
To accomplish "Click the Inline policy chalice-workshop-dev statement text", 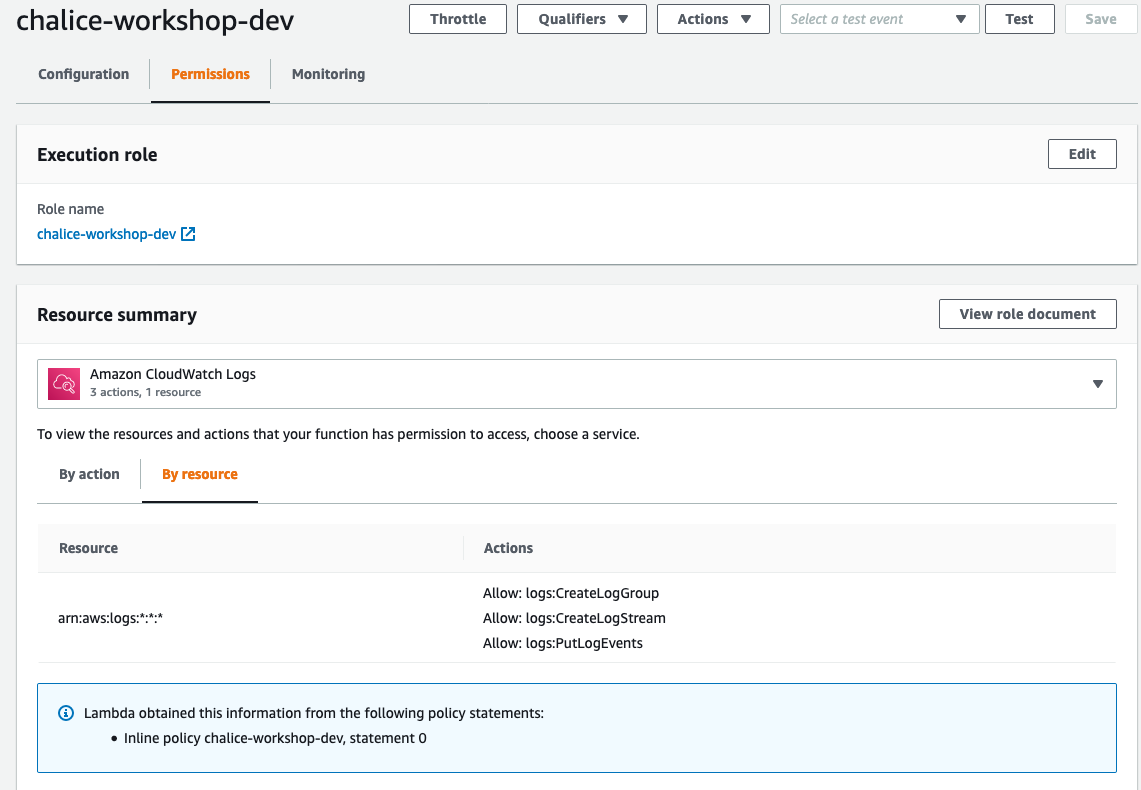I will [x=275, y=738].
